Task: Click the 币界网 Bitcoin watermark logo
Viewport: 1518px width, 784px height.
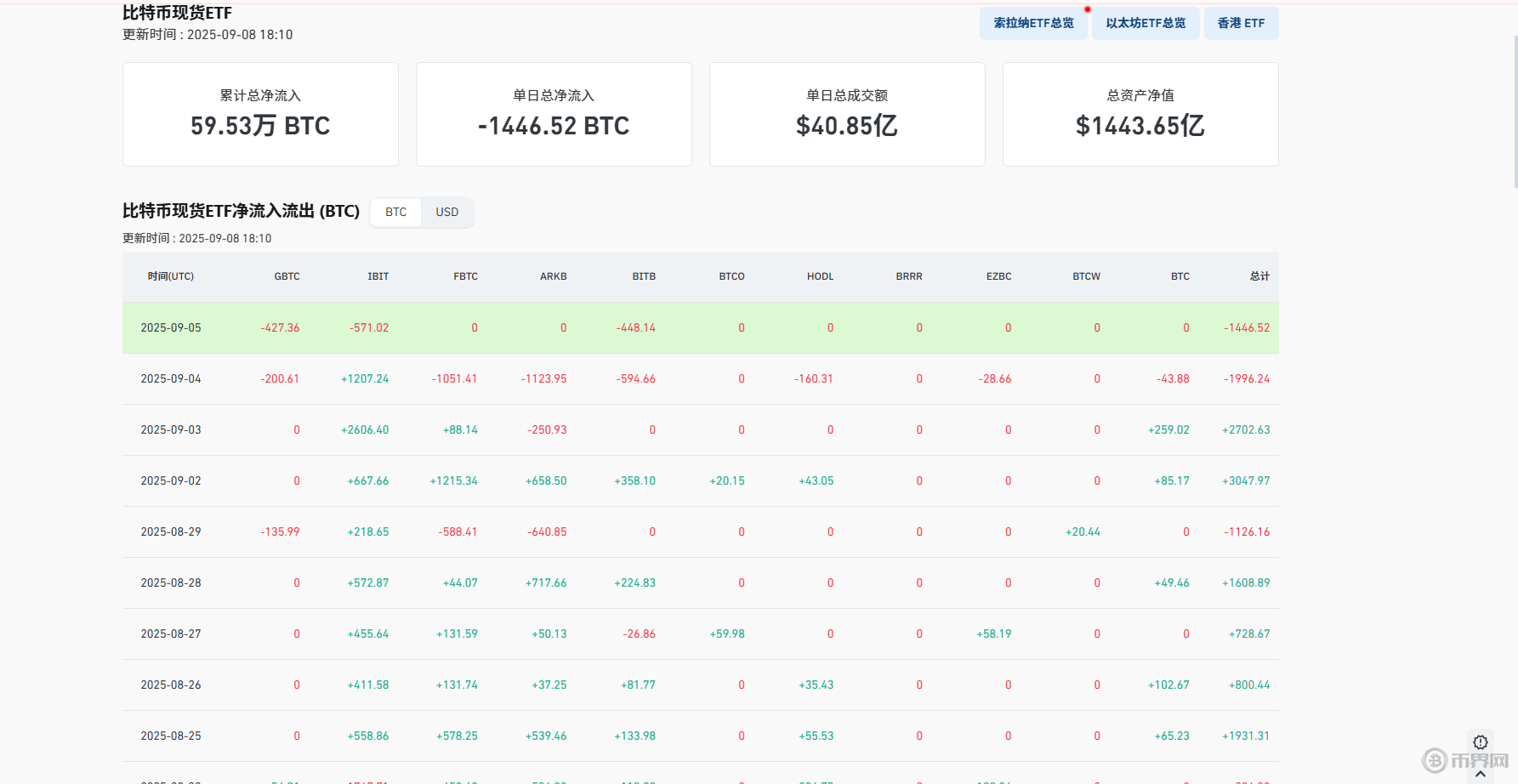Action: pyautogui.click(x=1436, y=760)
